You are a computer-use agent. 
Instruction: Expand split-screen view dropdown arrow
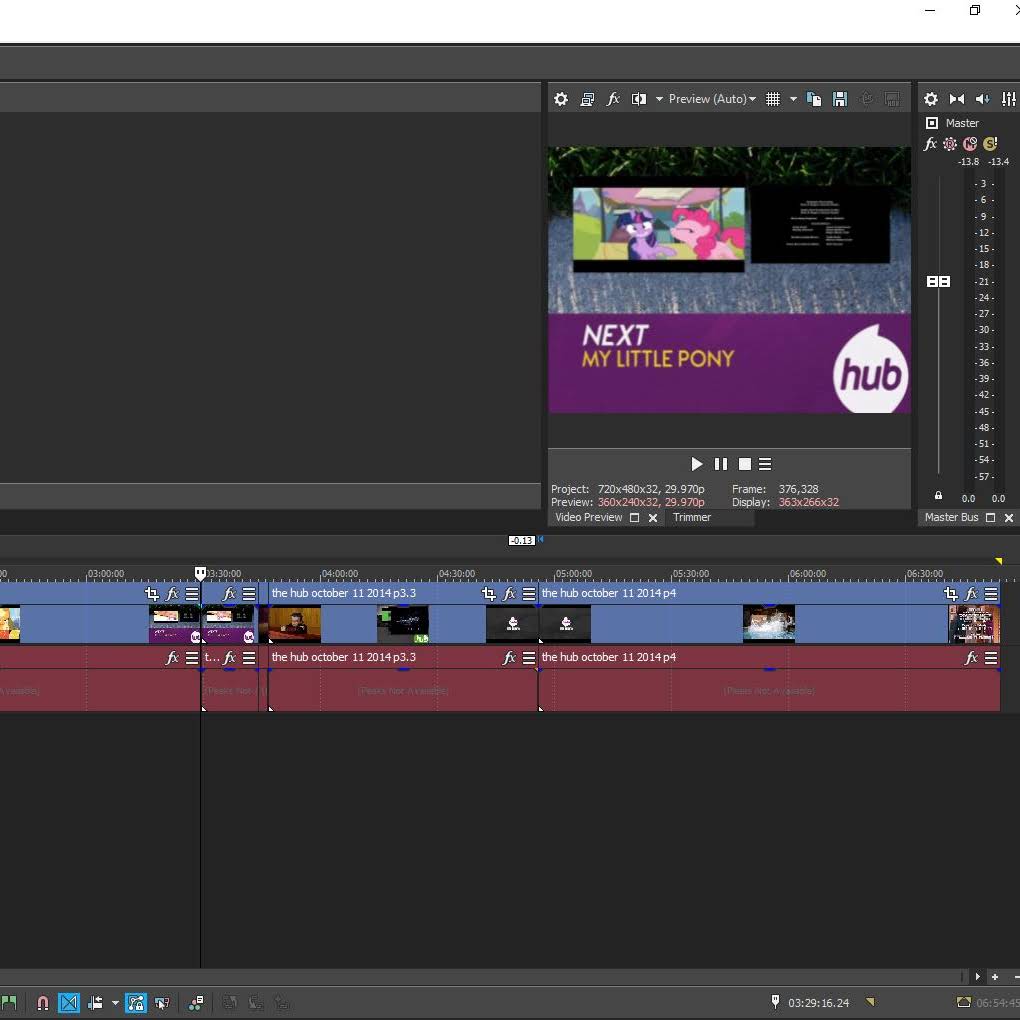(659, 99)
